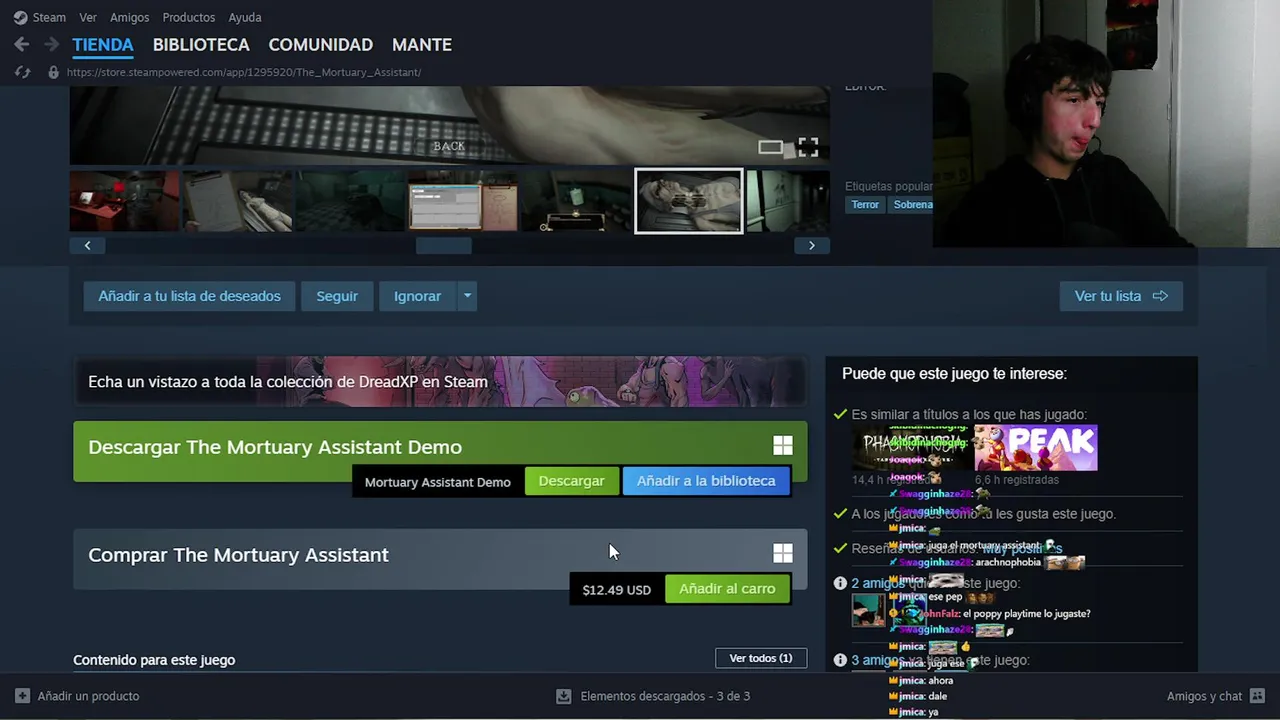The height and width of the screenshot is (720, 1280).
Task: Select the computer screen thumbnail
Action: click(x=463, y=201)
